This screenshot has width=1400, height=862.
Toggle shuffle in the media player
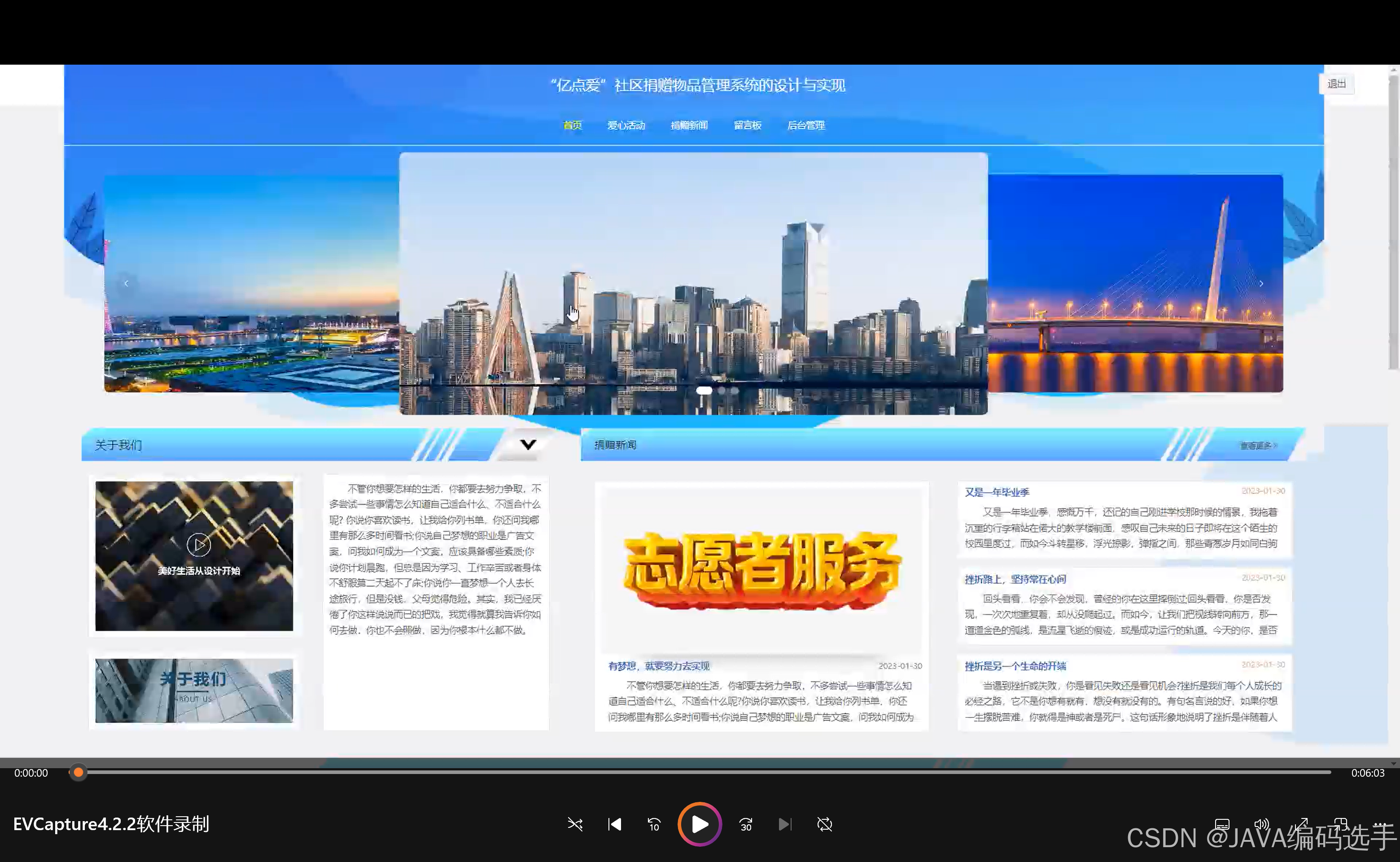click(x=575, y=824)
